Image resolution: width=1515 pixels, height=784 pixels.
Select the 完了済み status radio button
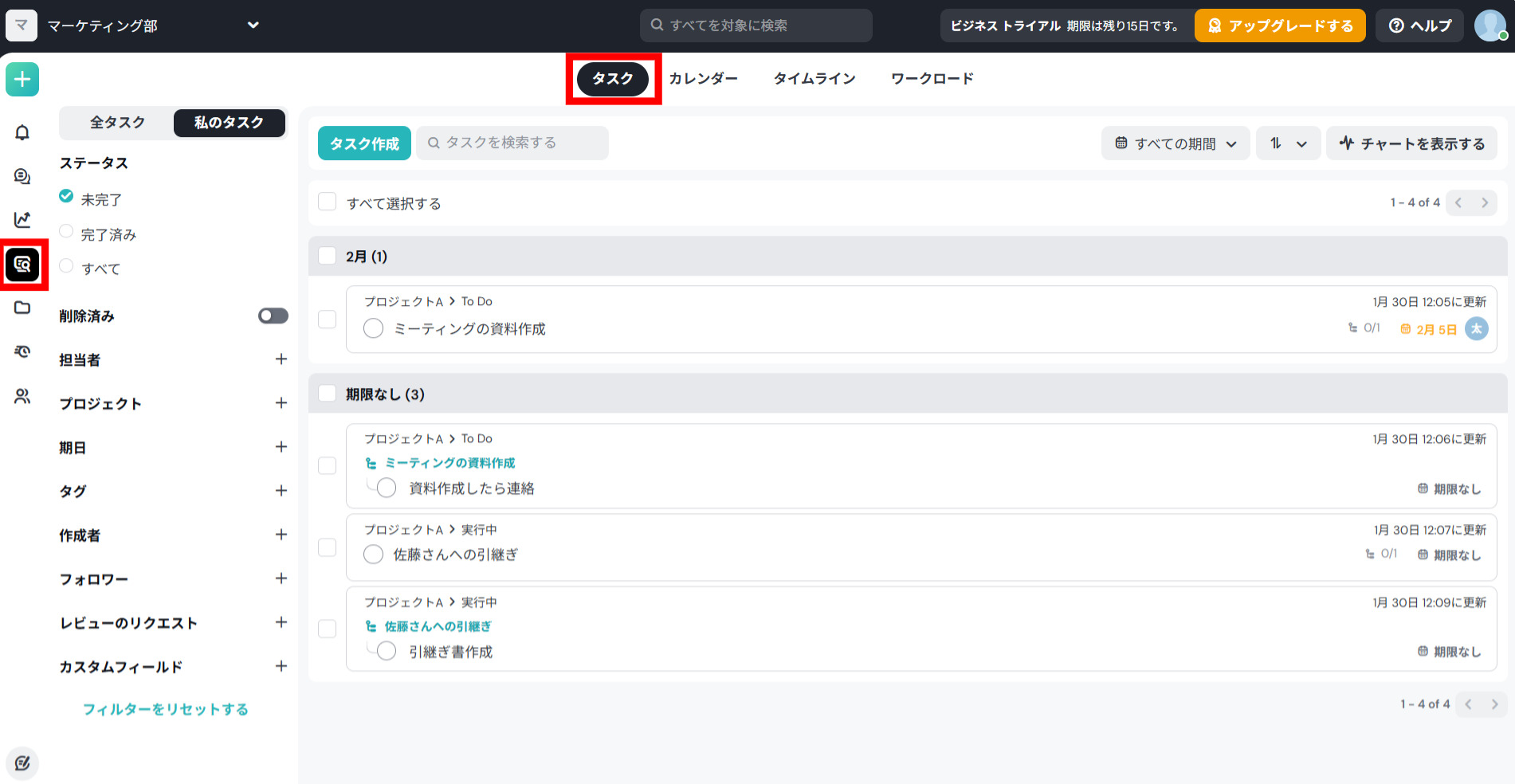[67, 232]
